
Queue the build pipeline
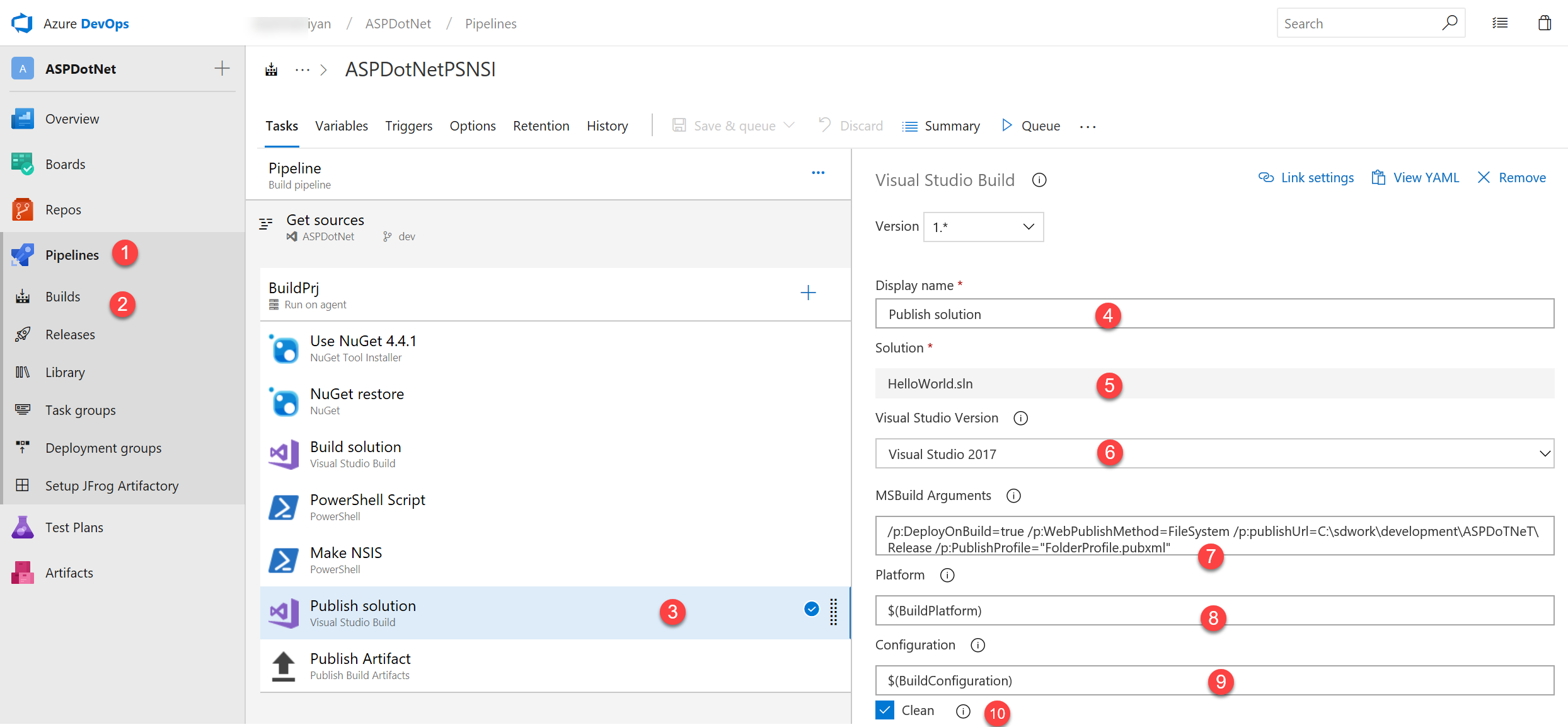[x=1031, y=125]
